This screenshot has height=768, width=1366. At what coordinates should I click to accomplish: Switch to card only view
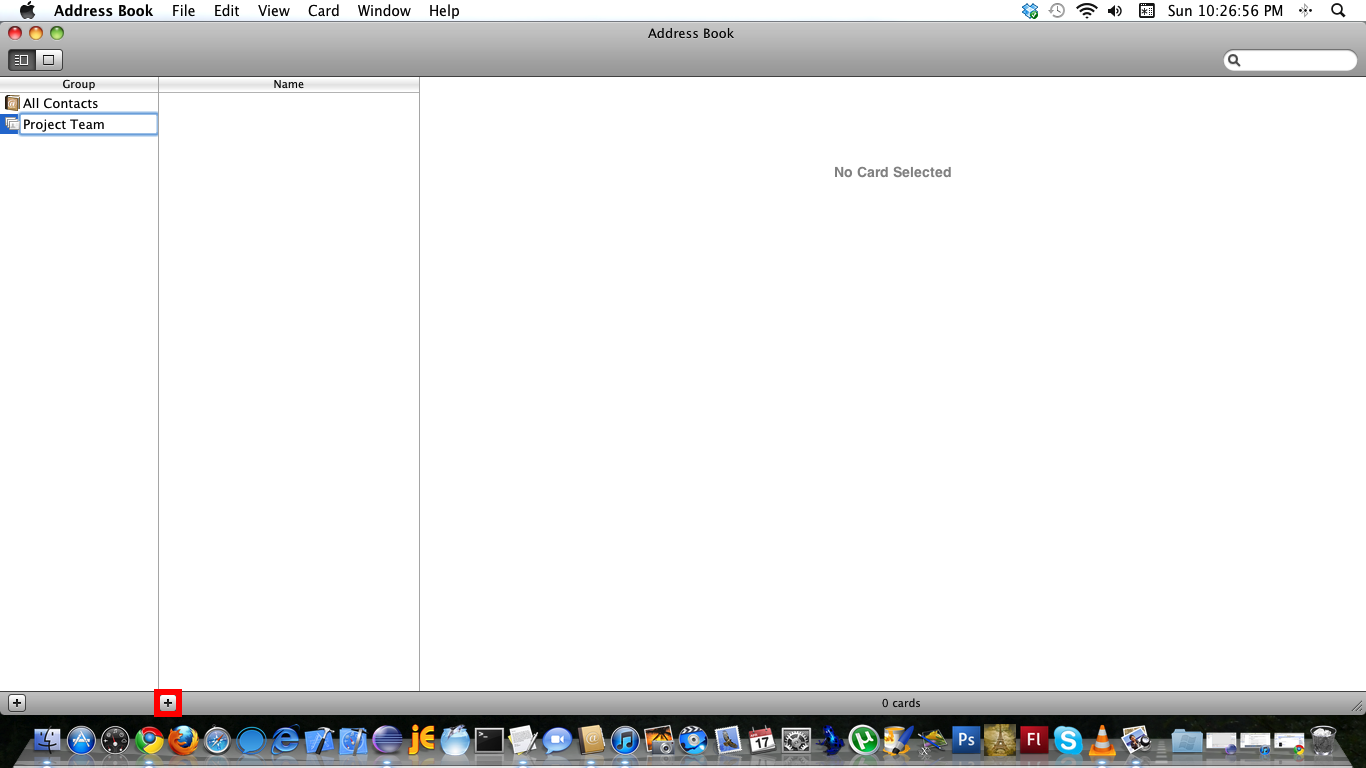[48, 60]
